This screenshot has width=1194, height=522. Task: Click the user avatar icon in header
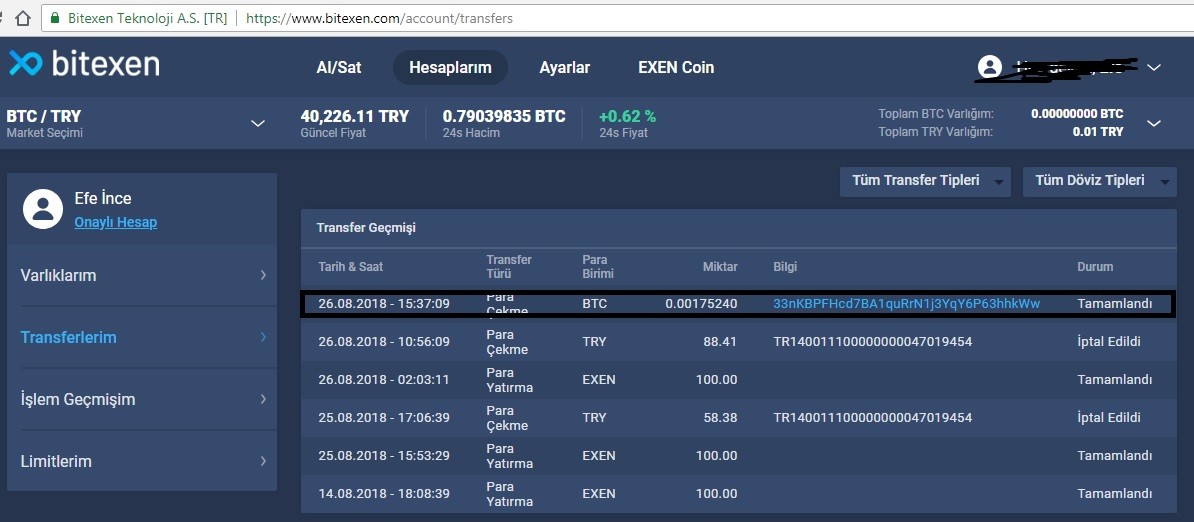tap(989, 67)
